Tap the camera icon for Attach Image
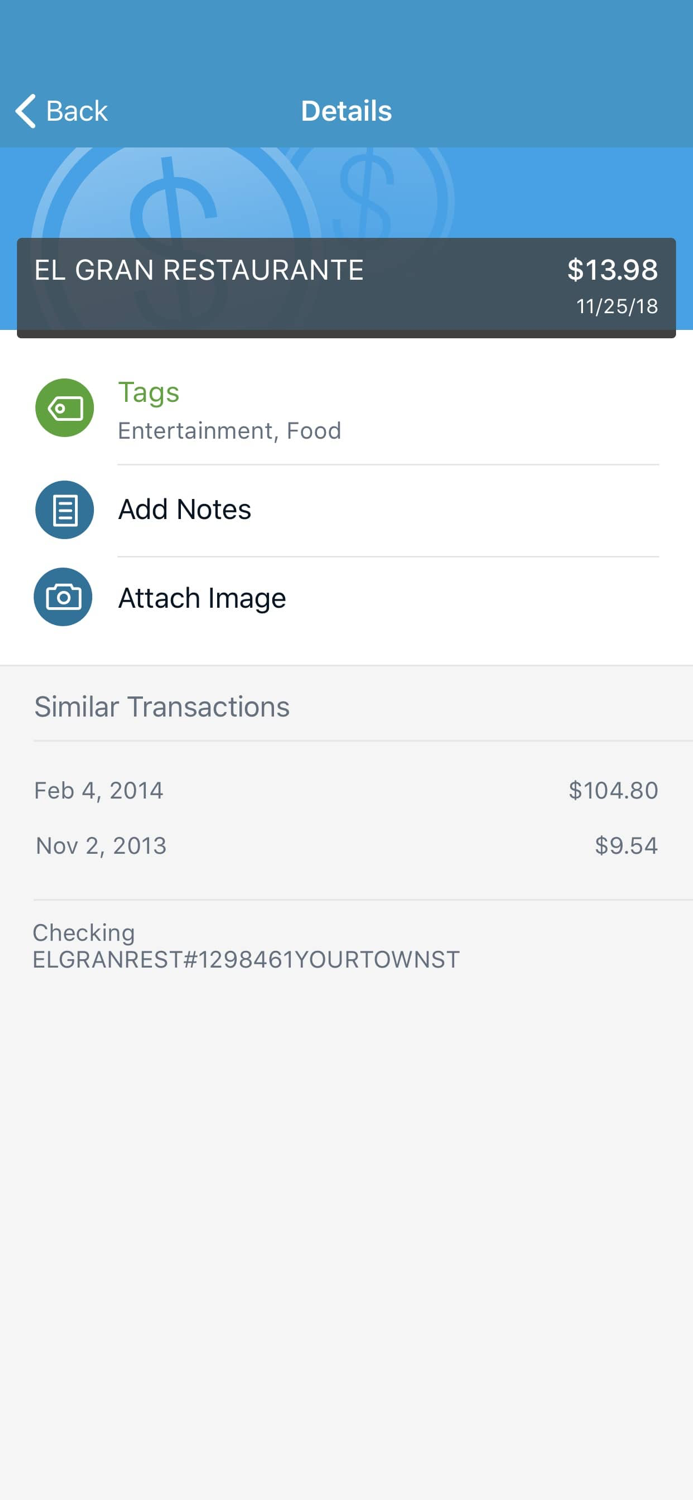The height and width of the screenshot is (1500, 693). tap(63, 598)
